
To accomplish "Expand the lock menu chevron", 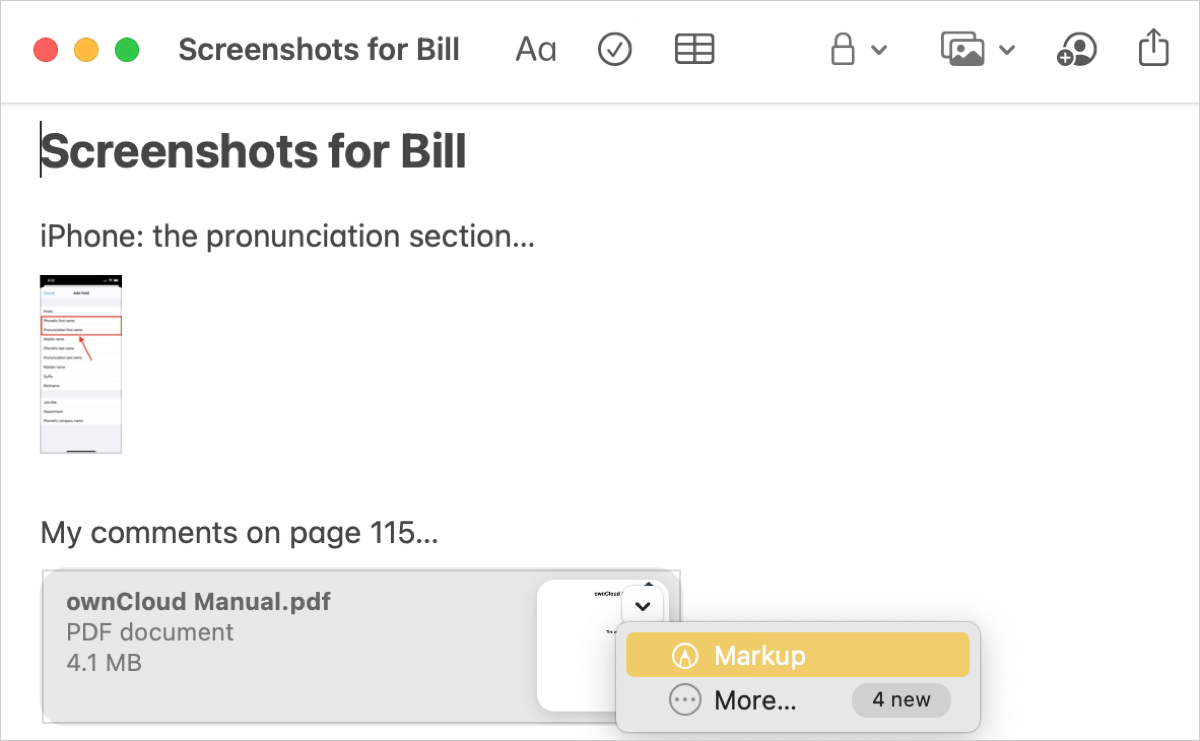I will click(x=879, y=50).
